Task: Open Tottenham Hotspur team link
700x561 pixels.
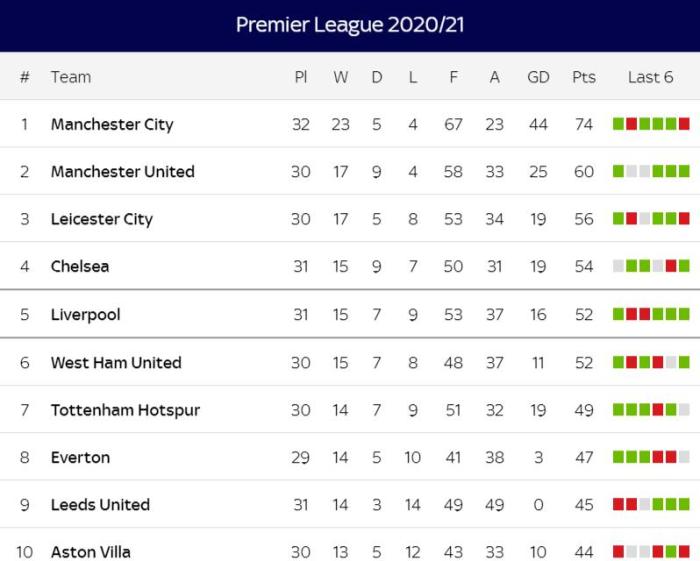Action: pyautogui.click(x=125, y=410)
